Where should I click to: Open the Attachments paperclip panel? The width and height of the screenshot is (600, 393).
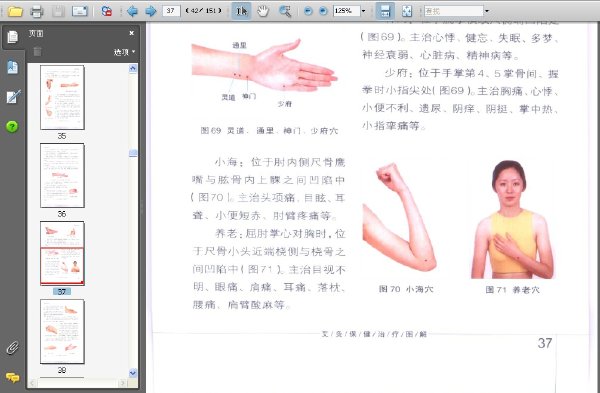(x=12, y=347)
